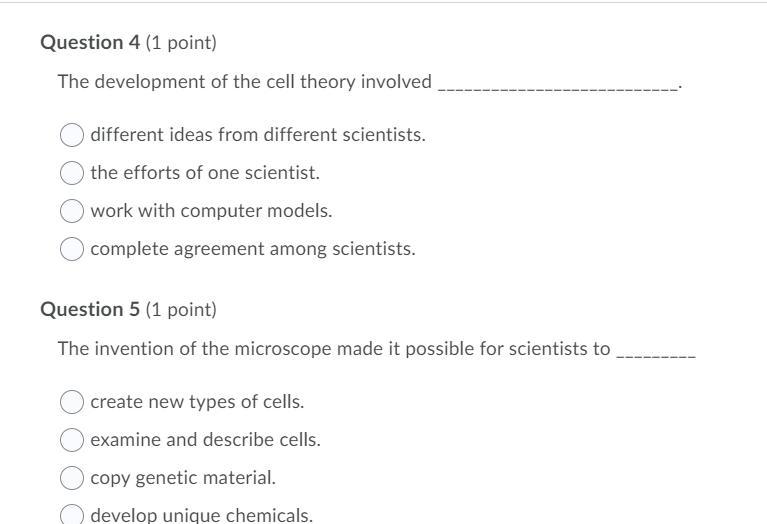This screenshot has width=767, height=524.
Task: Pick 'copy genetic material' radio button
Action: tap(72, 478)
